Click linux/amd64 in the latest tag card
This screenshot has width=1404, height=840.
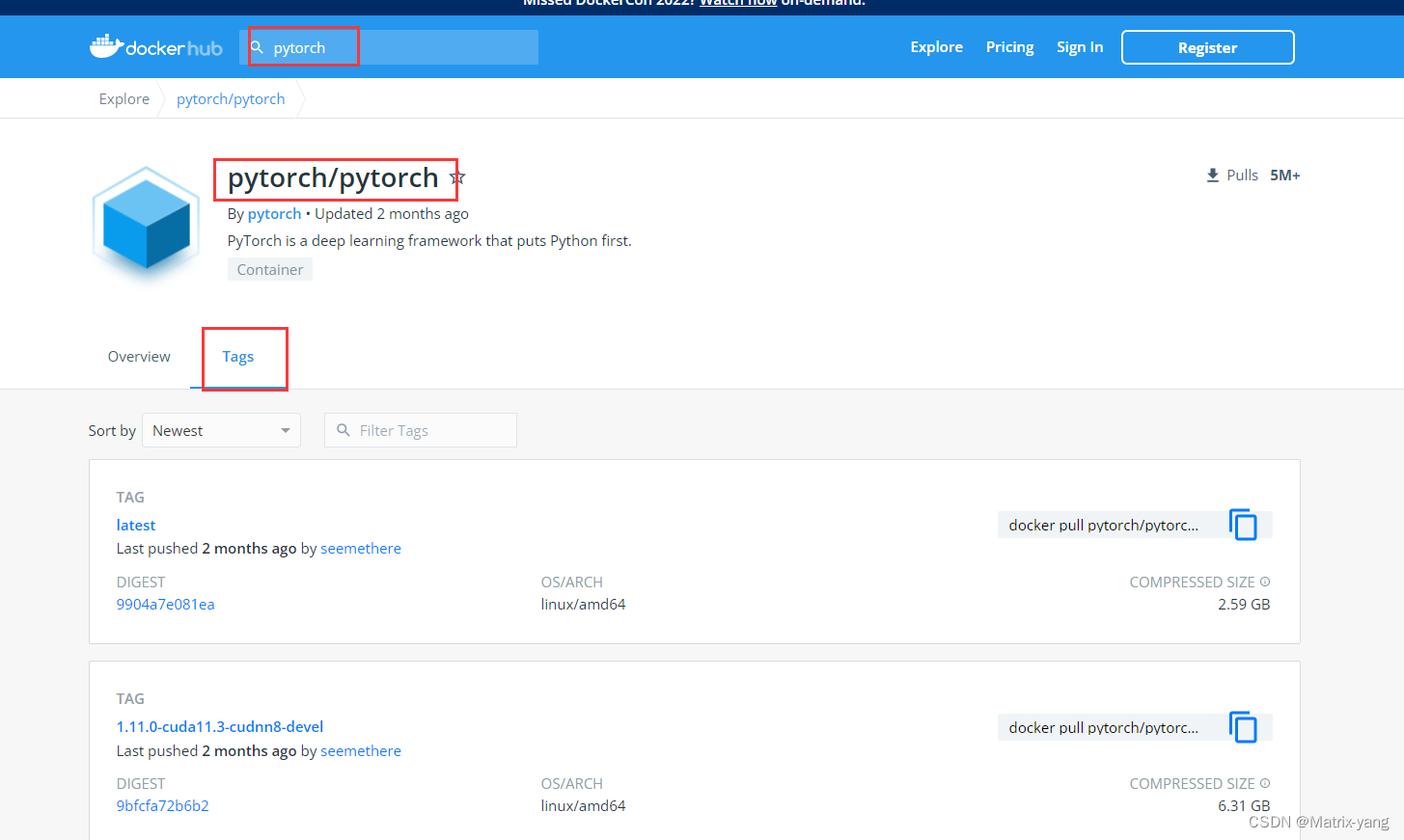[583, 604]
